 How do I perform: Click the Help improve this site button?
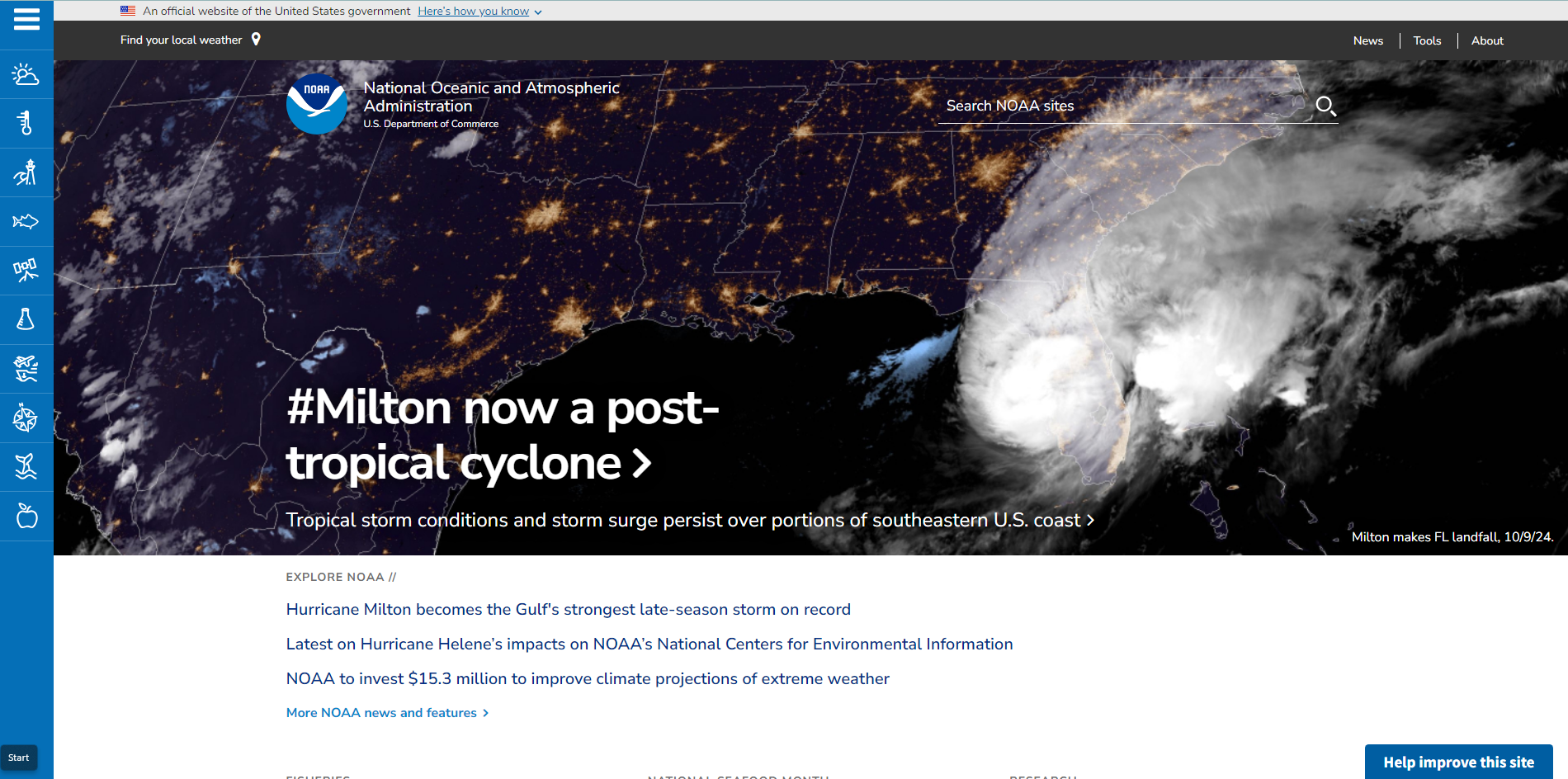click(x=1458, y=762)
